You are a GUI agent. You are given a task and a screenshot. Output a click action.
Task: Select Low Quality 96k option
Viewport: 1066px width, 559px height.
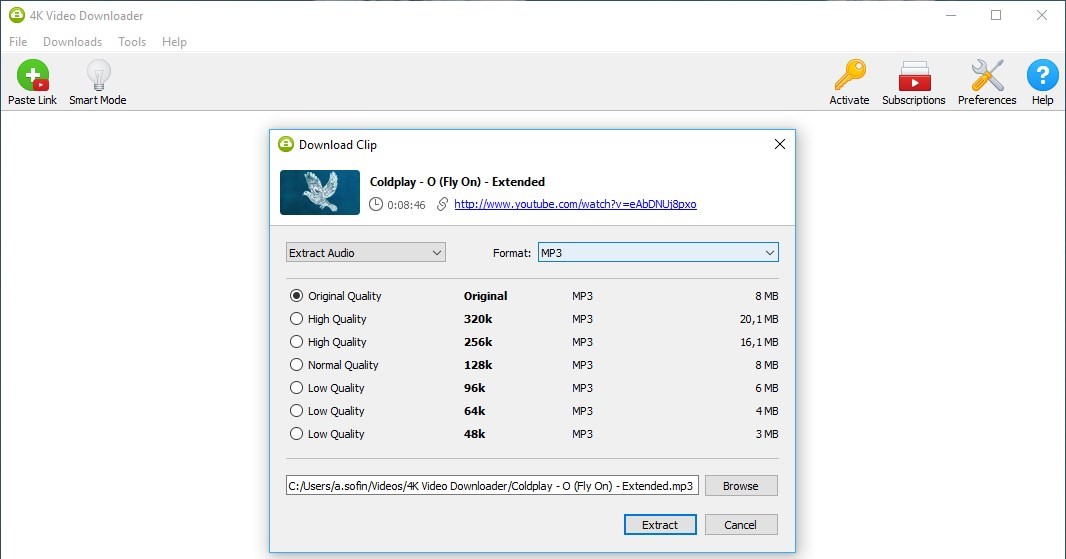tap(296, 388)
